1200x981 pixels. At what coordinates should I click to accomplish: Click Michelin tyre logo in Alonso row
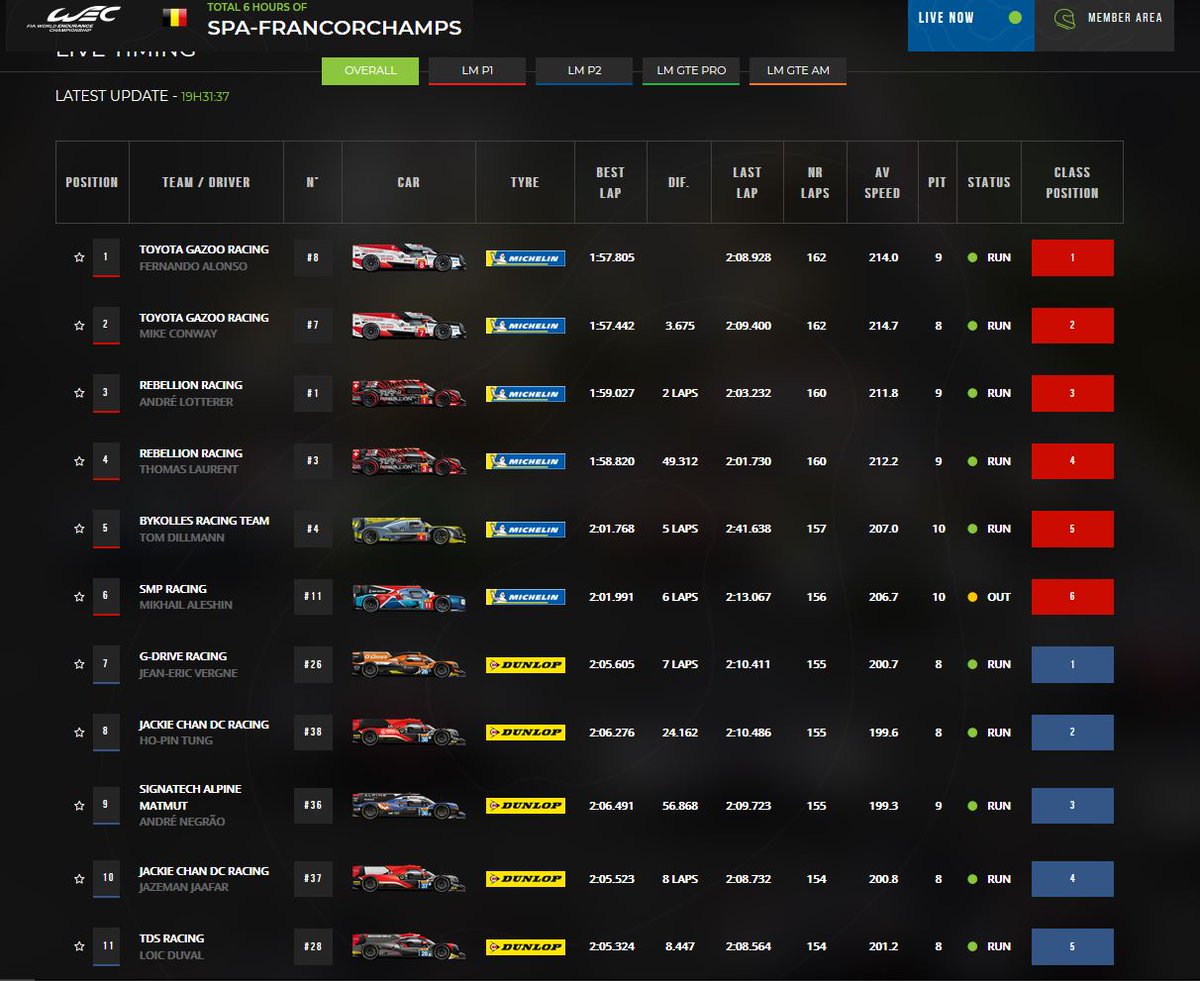[525, 258]
